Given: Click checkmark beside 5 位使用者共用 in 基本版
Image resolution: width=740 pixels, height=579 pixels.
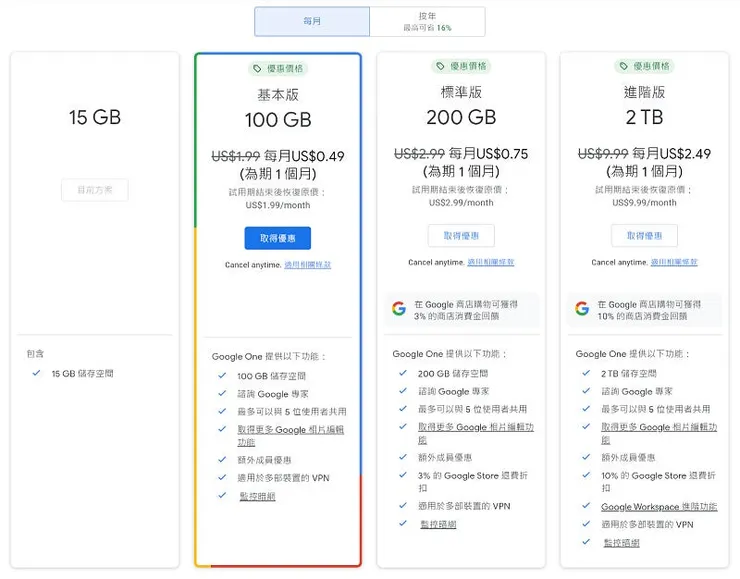Looking at the screenshot, I should tap(222, 411).
